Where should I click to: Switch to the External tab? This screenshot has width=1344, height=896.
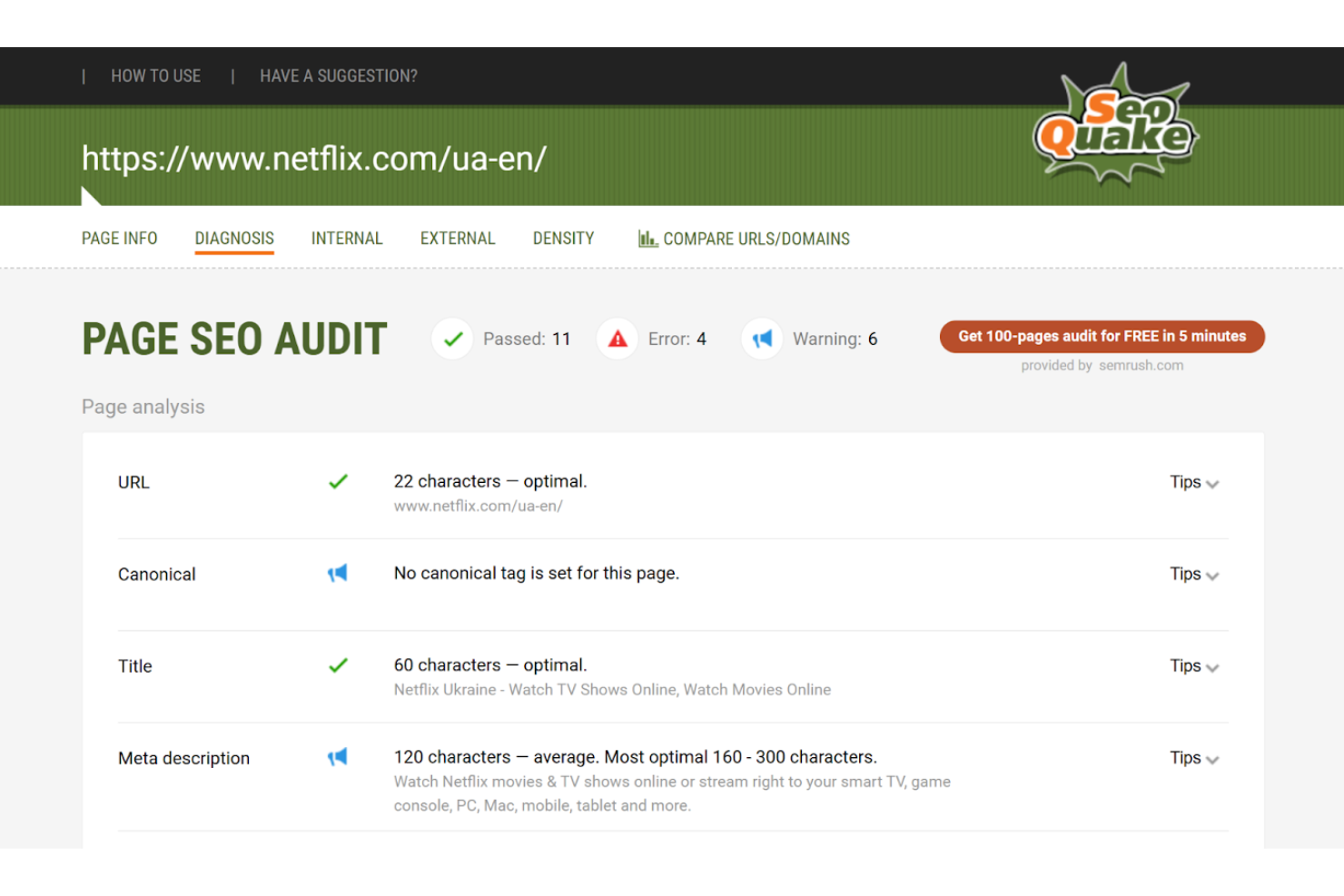pos(458,239)
